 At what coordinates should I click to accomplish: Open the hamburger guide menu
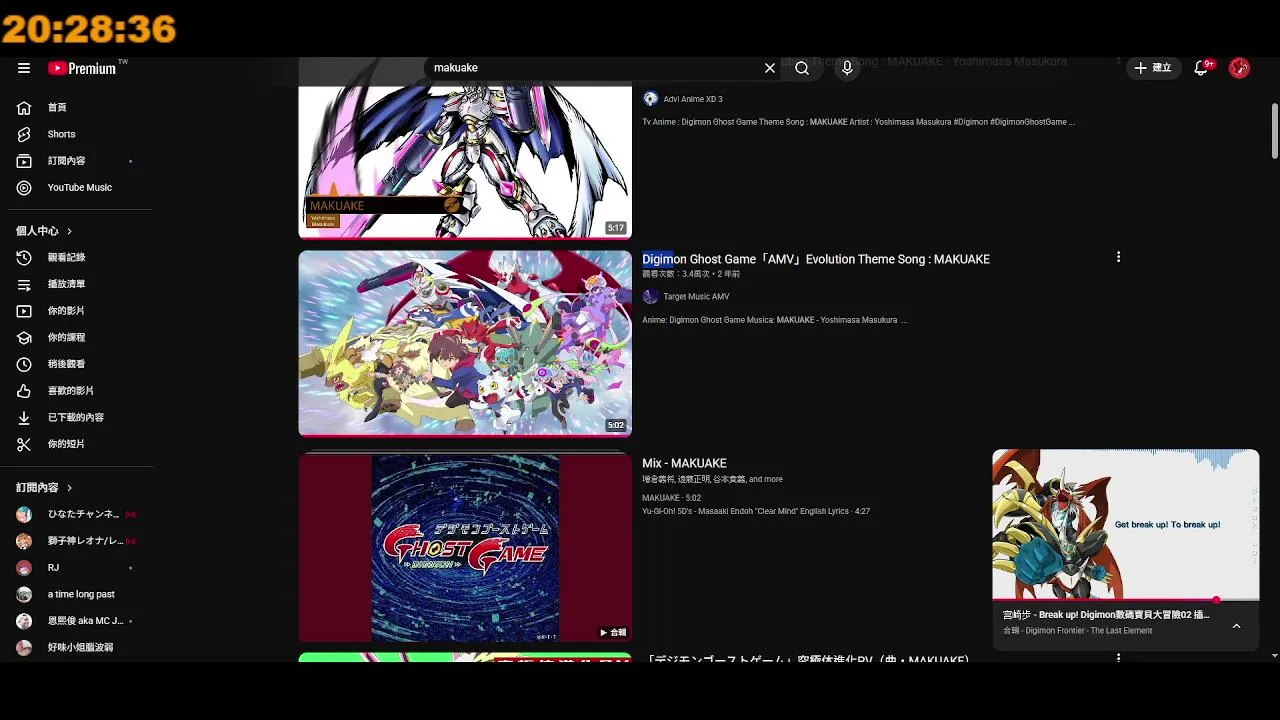[24, 68]
